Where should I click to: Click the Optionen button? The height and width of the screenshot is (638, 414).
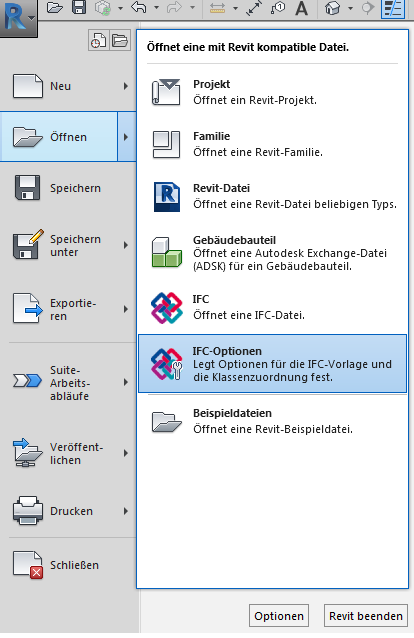point(279,616)
